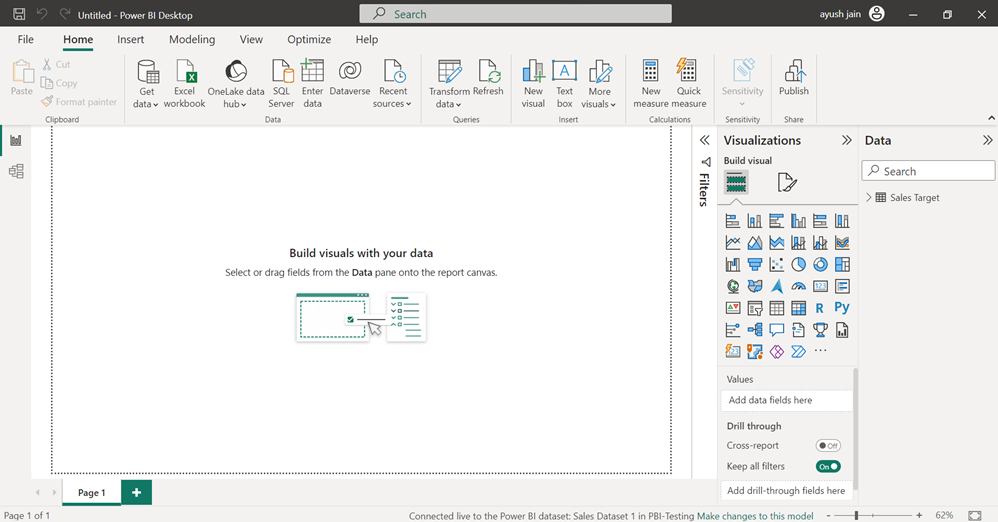
Task: Select the Metrics trophy visual
Action: [820, 330]
